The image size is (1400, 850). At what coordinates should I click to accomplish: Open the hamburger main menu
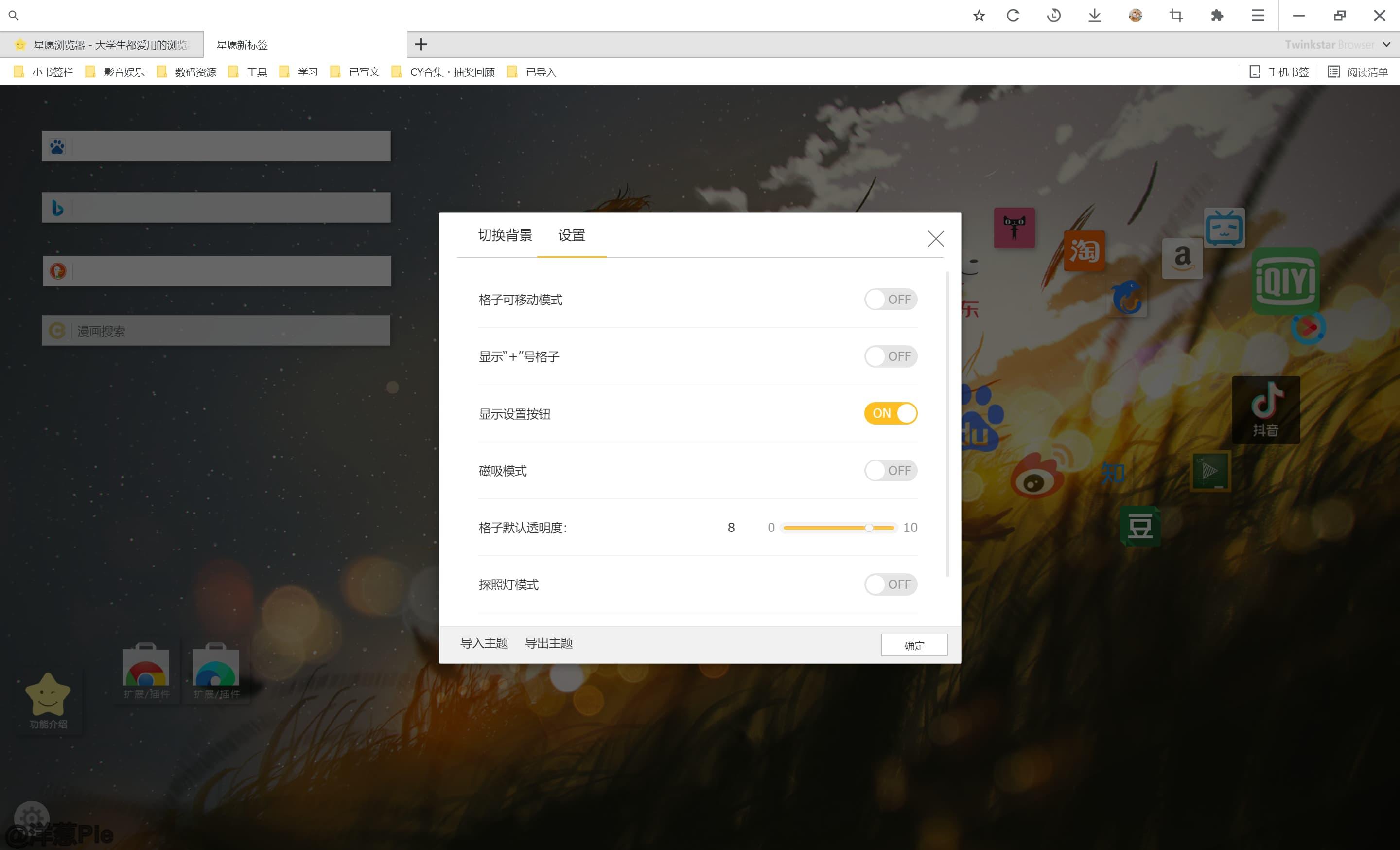1258,16
